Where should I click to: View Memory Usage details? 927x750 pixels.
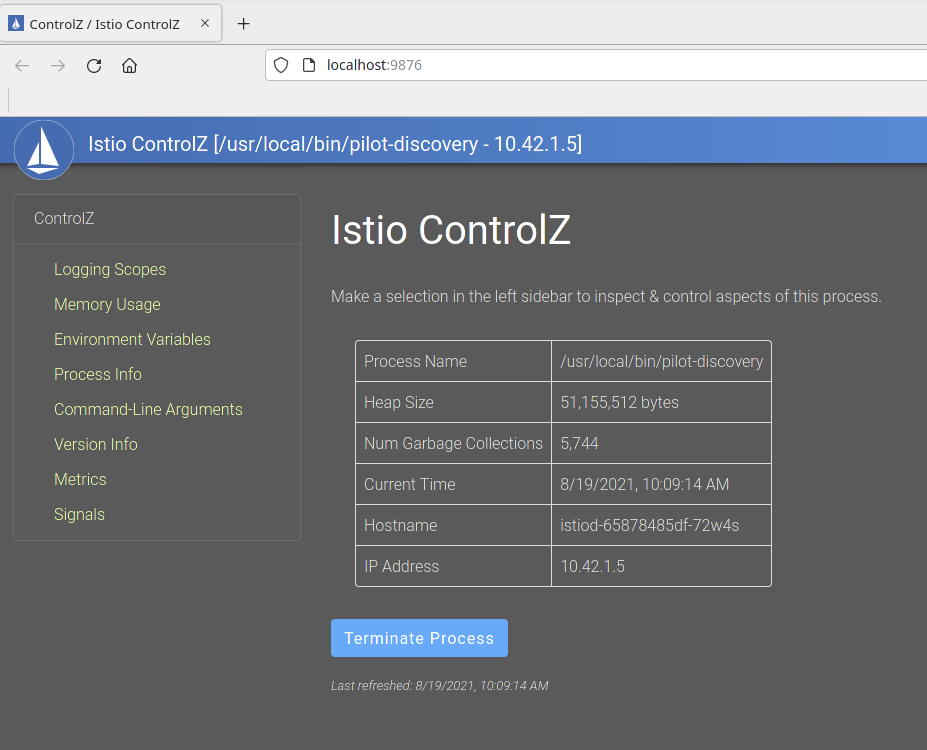click(107, 304)
